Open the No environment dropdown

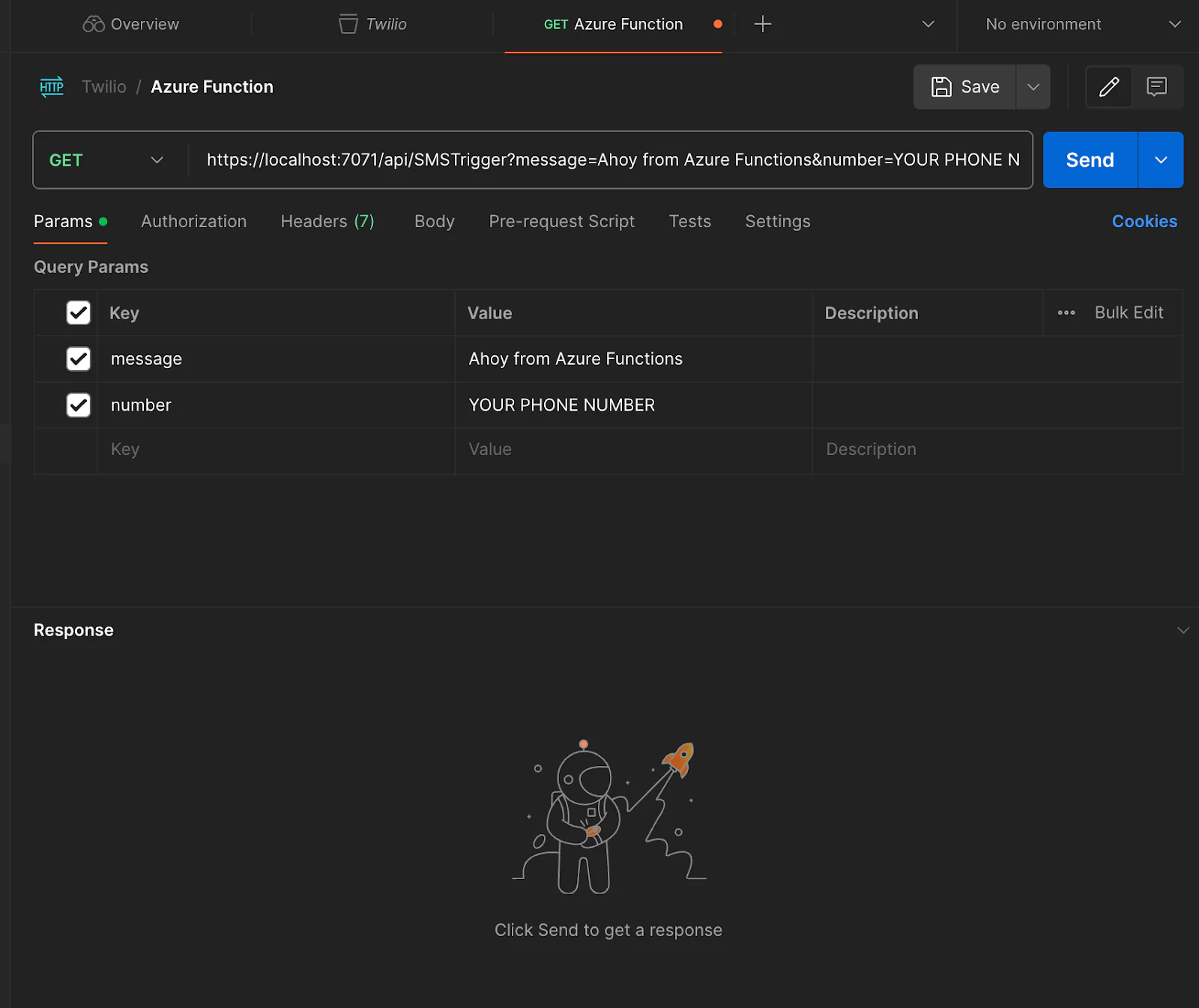point(1083,24)
